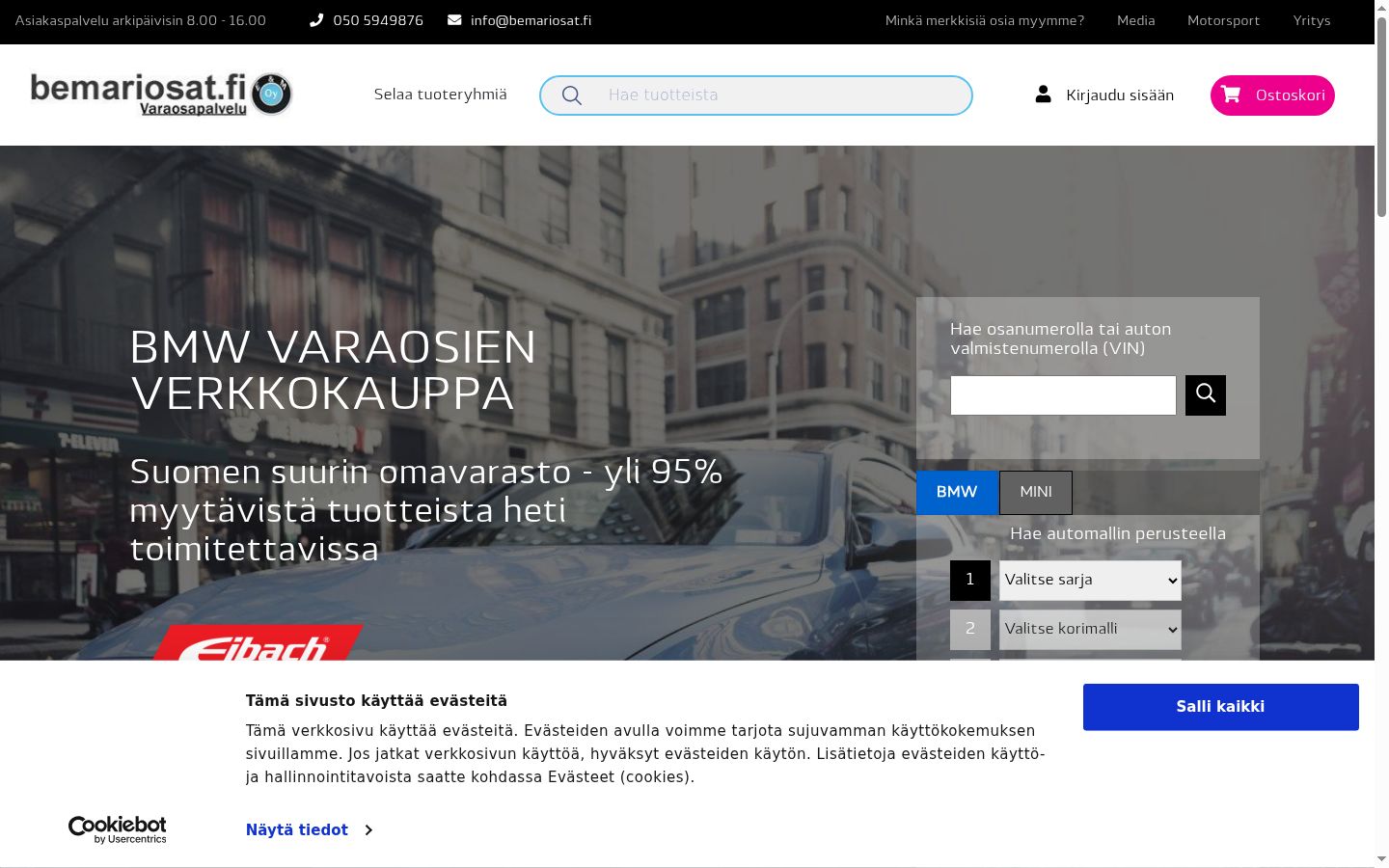Click the page vertical scrollbar thumb
The image size is (1389, 868).
point(1381,116)
